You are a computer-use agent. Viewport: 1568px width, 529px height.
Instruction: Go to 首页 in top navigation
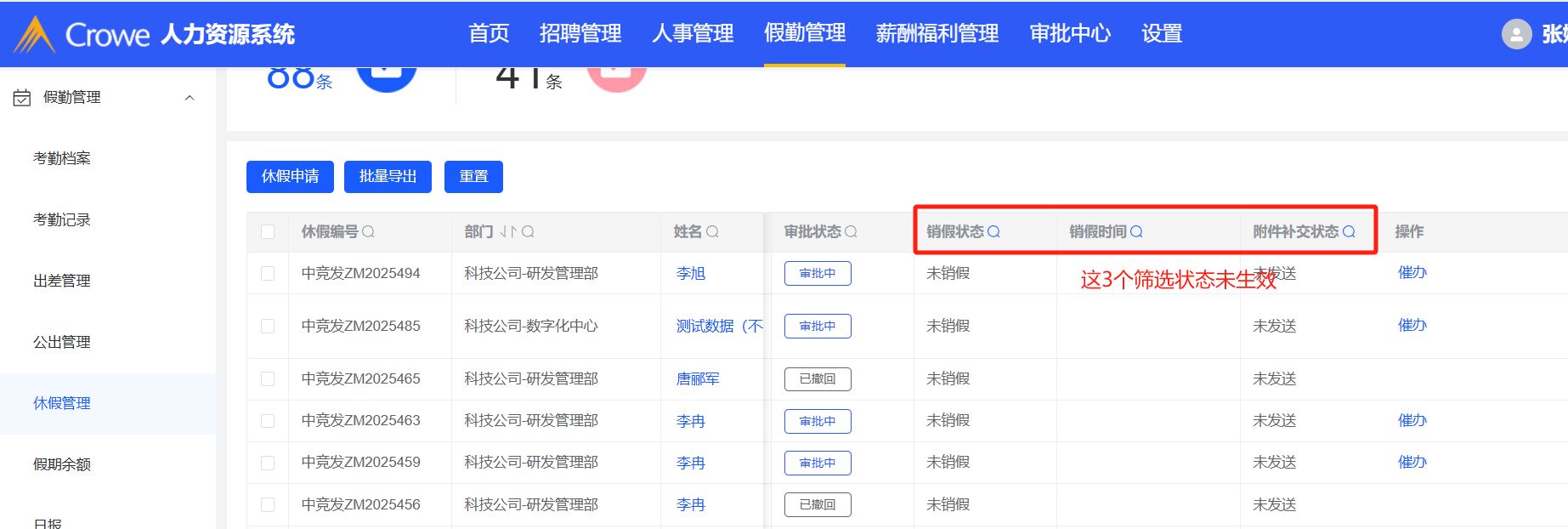(489, 33)
